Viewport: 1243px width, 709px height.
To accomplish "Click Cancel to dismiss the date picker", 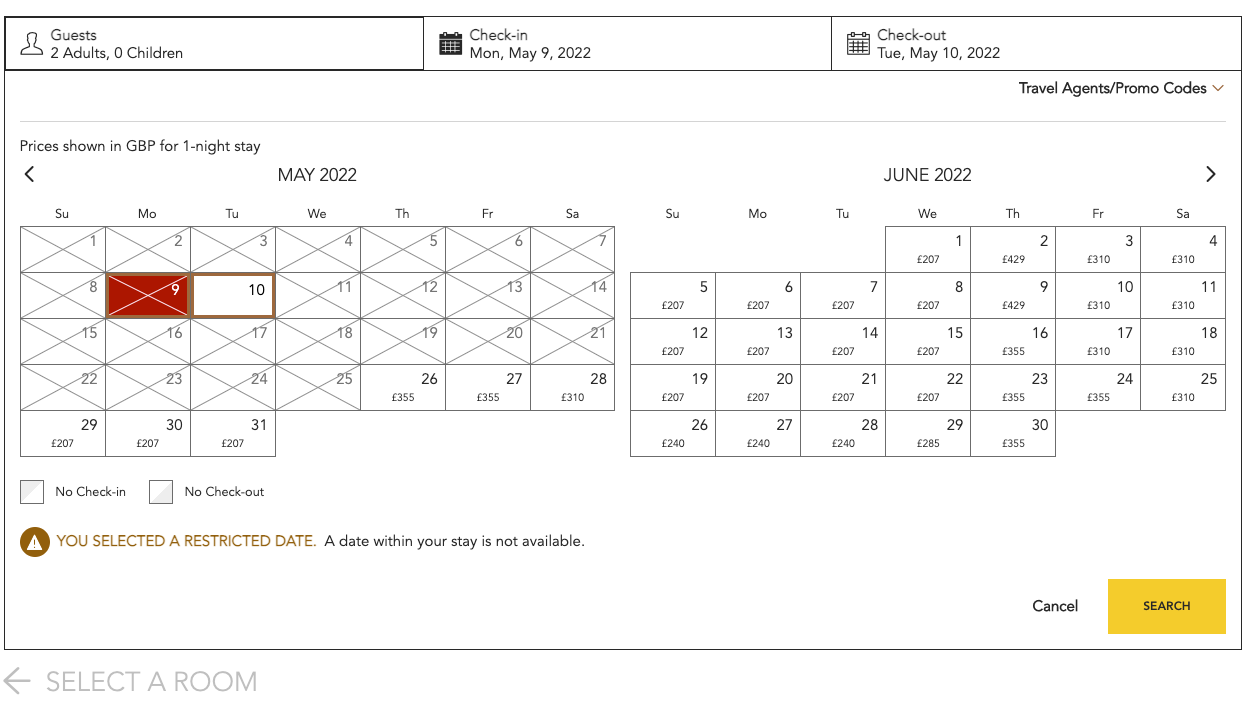I will [1054, 606].
